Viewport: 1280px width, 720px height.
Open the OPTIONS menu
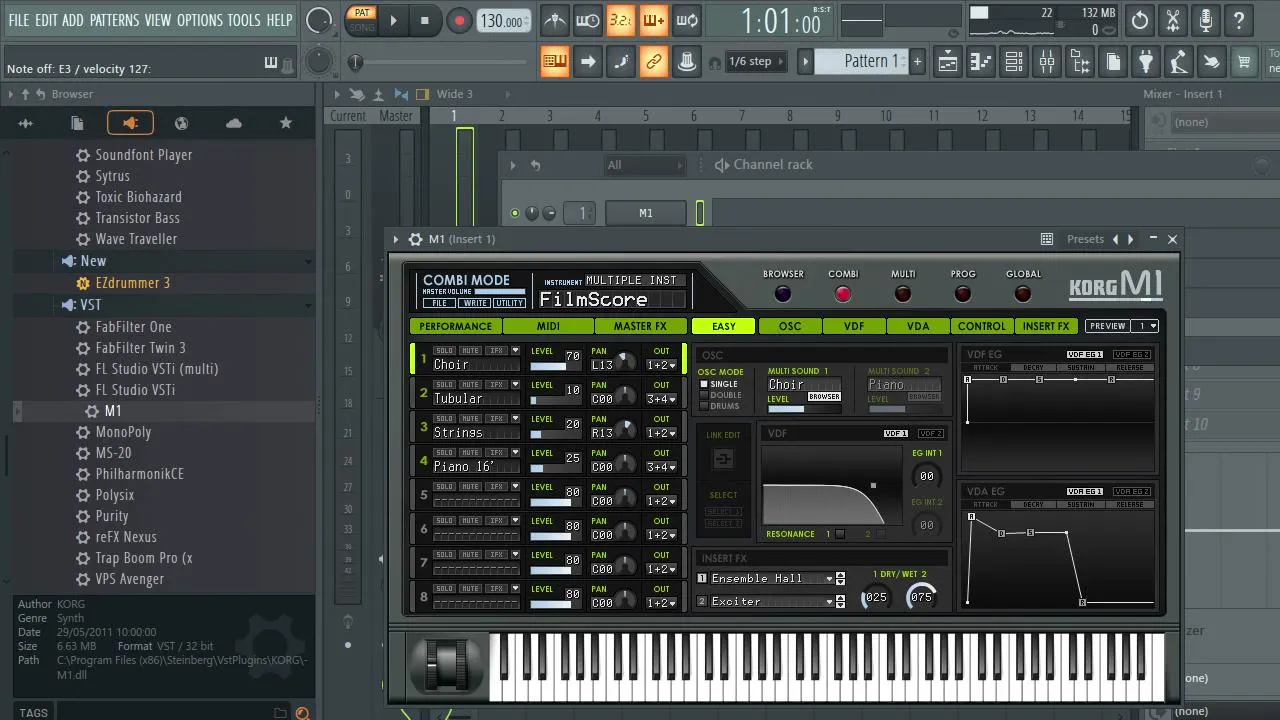pyautogui.click(x=199, y=20)
